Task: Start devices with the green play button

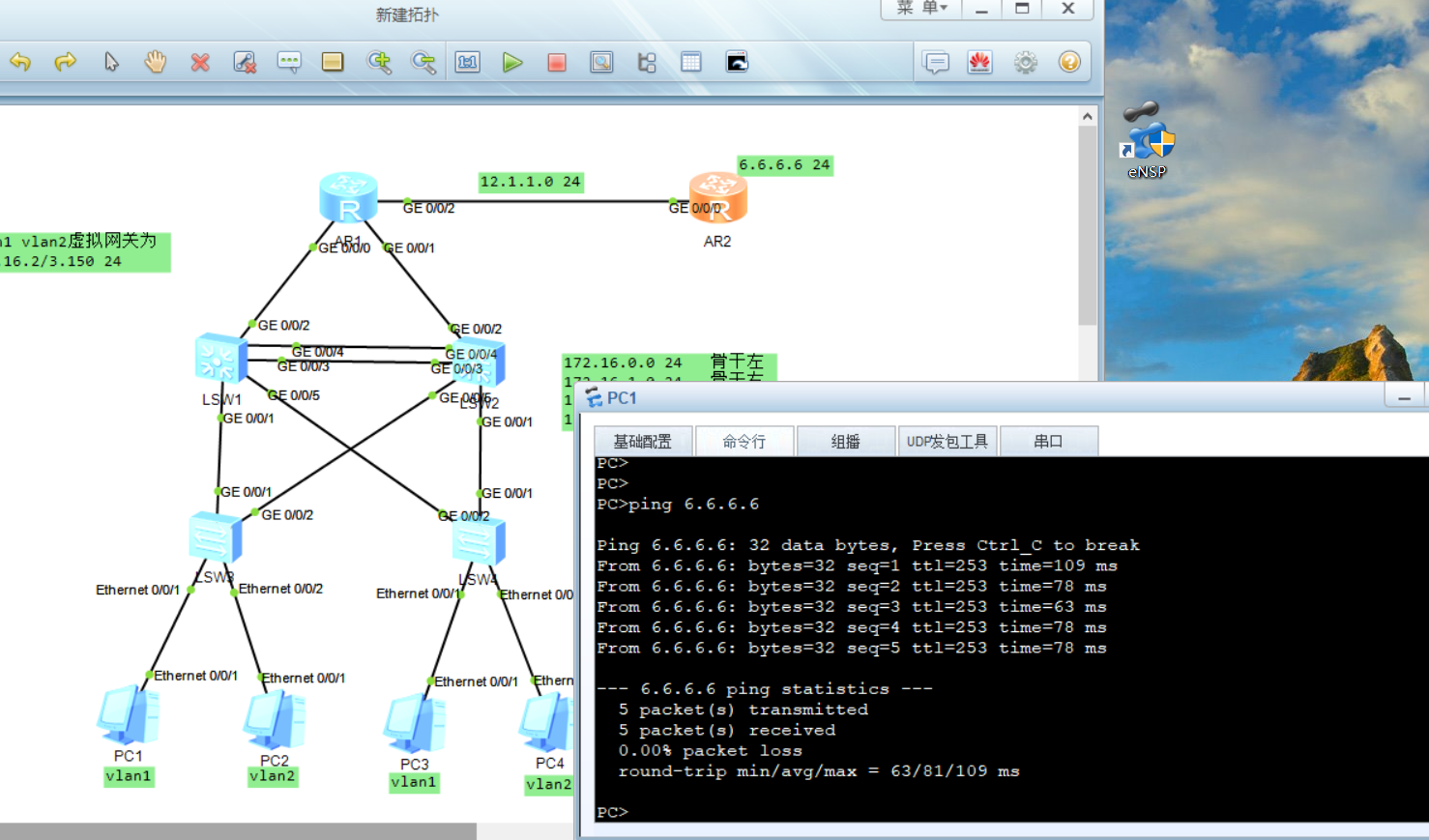Action: pos(512,63)
